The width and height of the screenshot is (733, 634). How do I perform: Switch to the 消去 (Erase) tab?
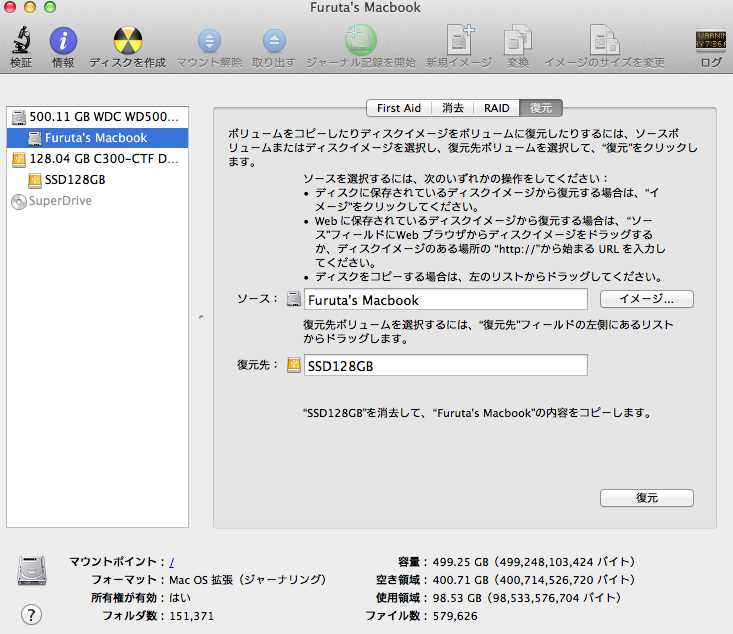click(x=453, y=108)
